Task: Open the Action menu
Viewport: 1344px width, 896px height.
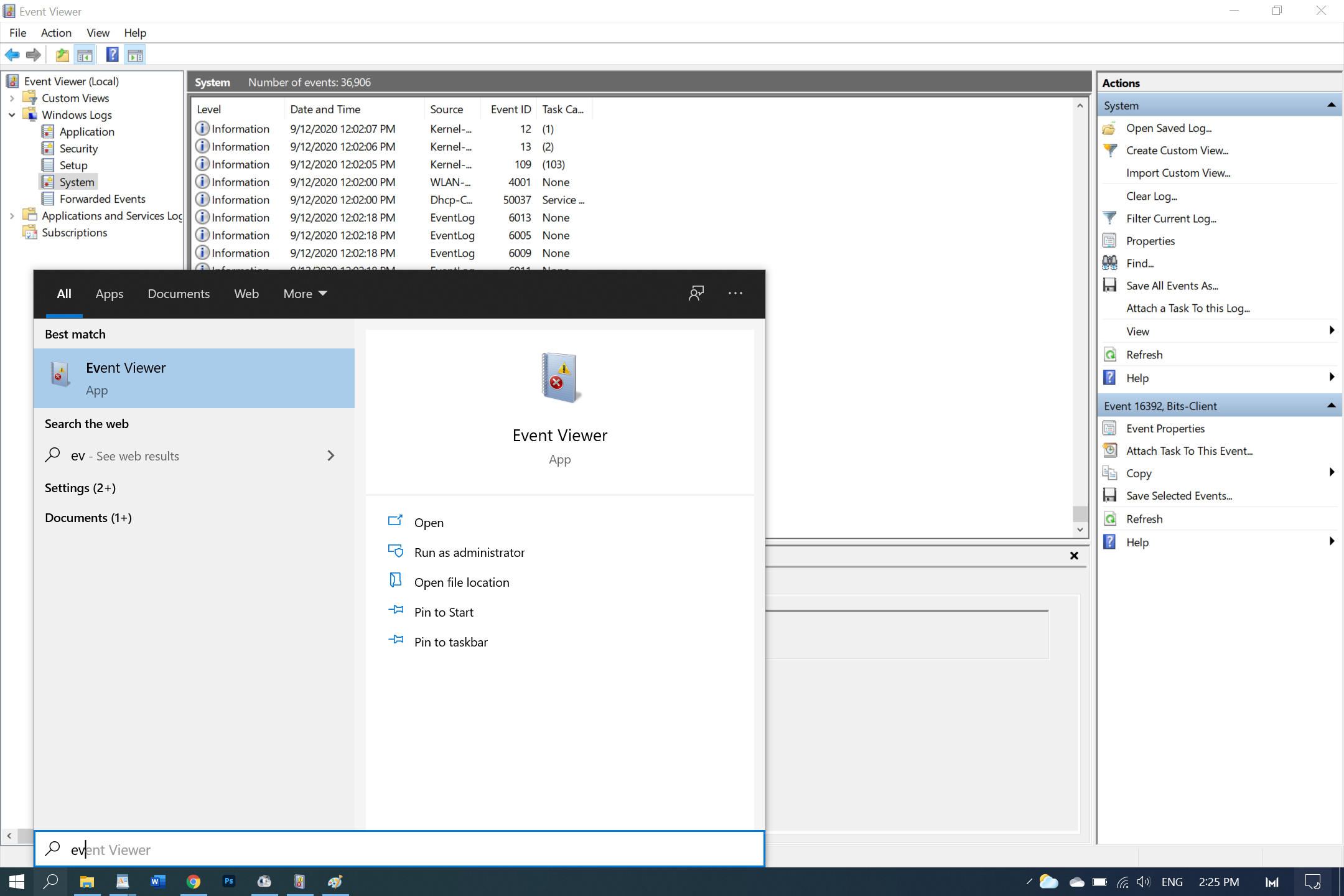Action: 56,32
